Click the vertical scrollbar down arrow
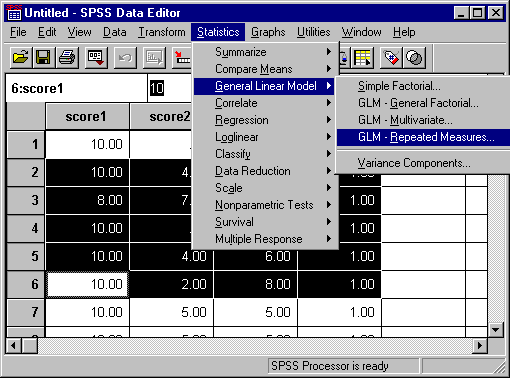Viewport: 510px width, 378px height. click(x=496, y=330)
